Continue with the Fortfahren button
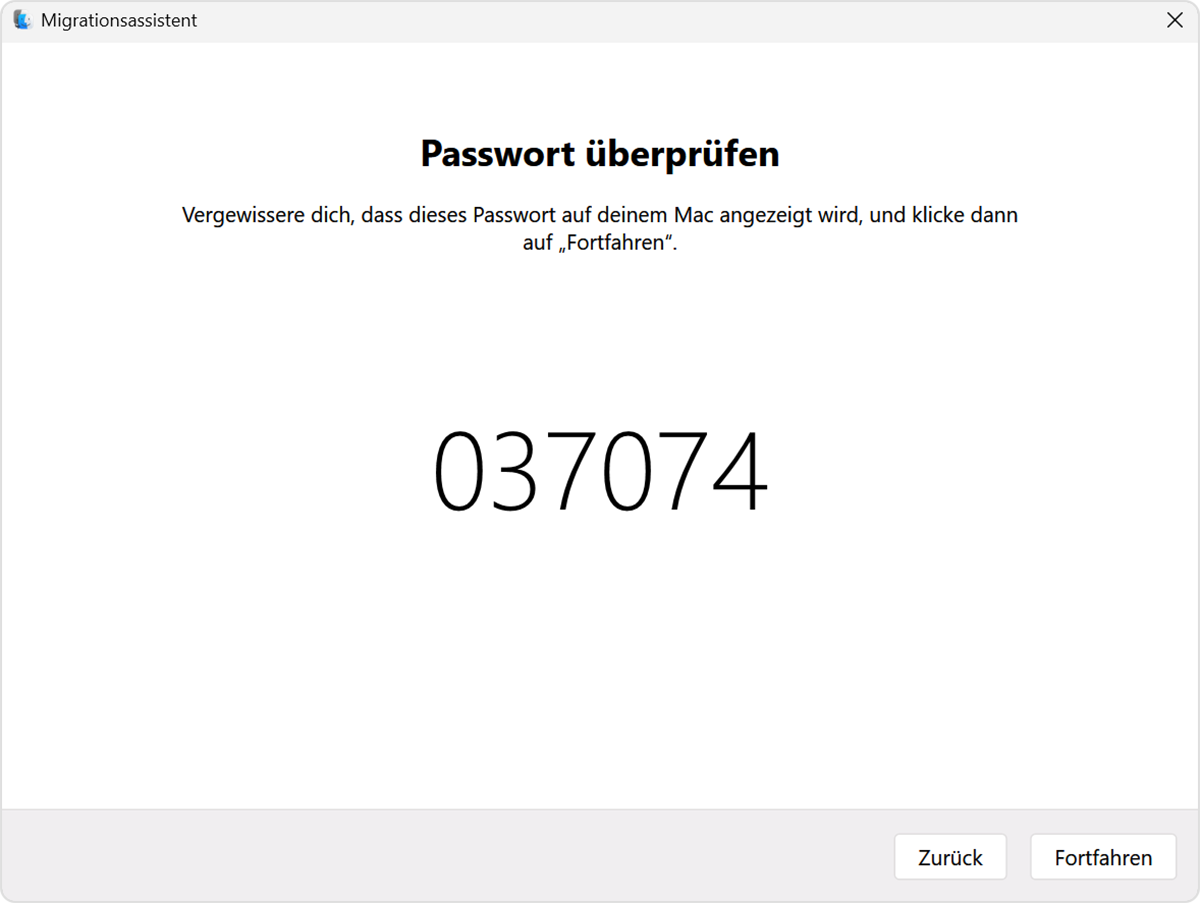1200x904 pixels. (x=1103, y=857)
